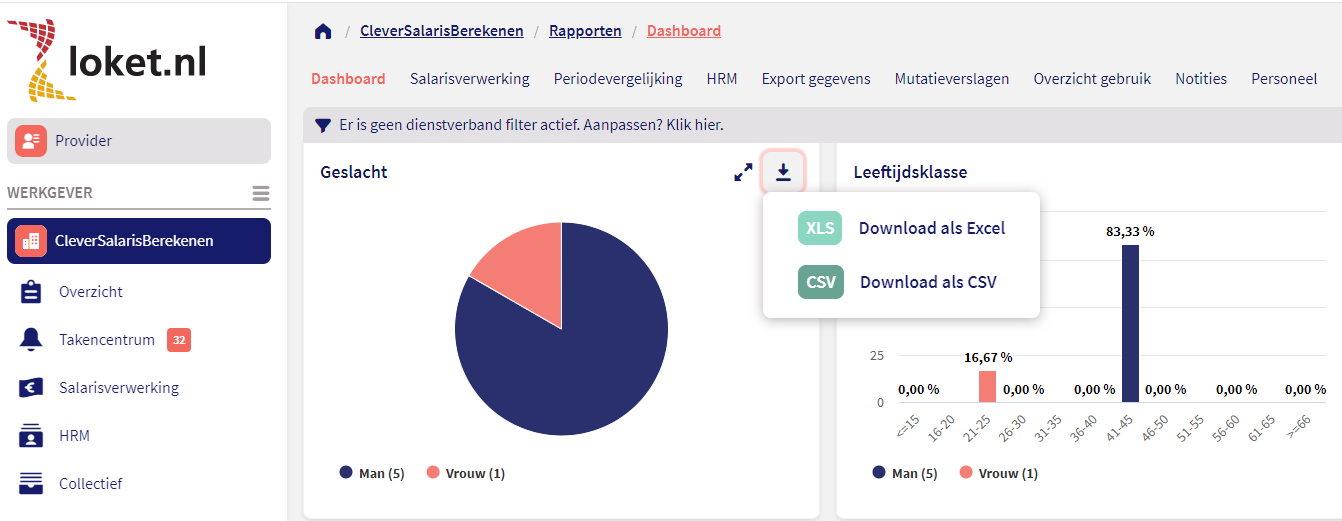Choose Download als CSV
This screenshot has height=521, width=1342.
(x=927, y=282)
